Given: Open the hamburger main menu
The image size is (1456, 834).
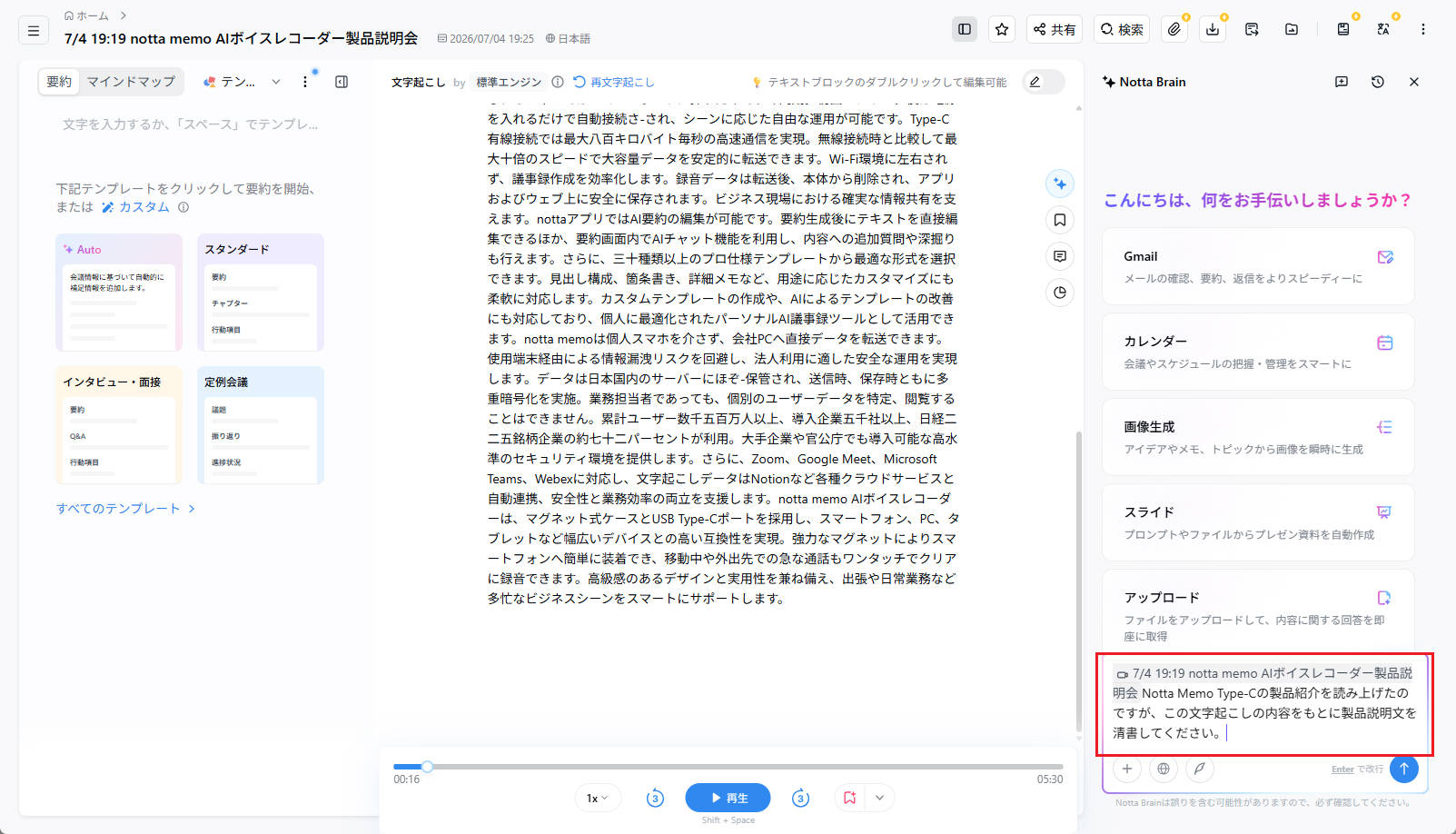Looking at the screenshot, I should pyautogui.click(x=34, y=30).
